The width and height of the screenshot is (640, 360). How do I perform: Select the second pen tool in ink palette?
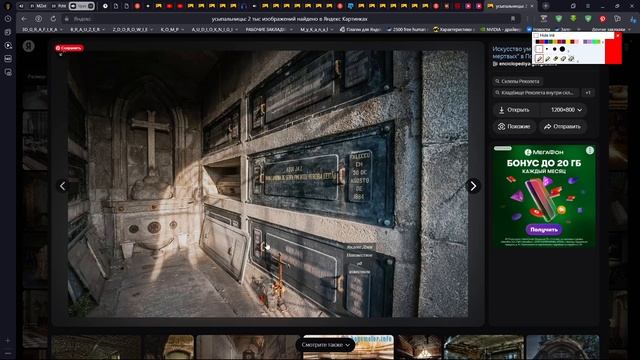pyautogui.click(x=548, y=59)
